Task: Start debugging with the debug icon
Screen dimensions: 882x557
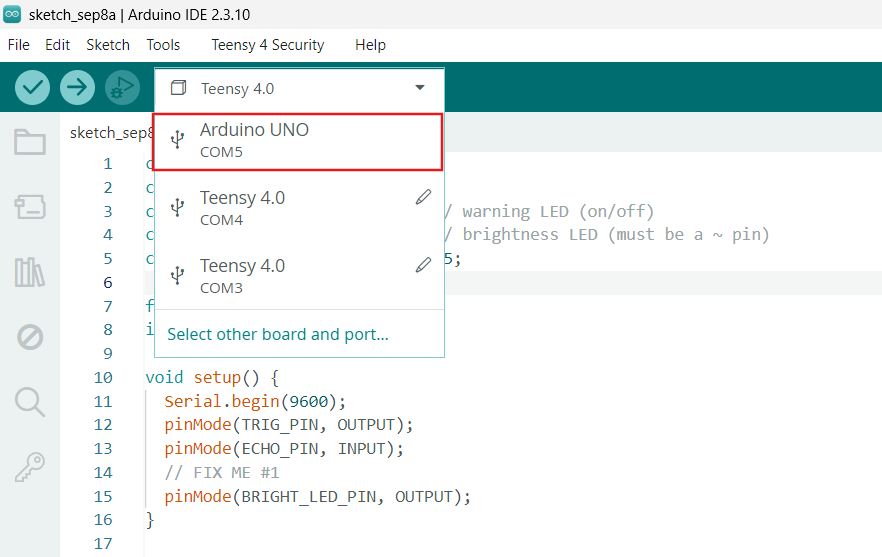Action: 122,88
